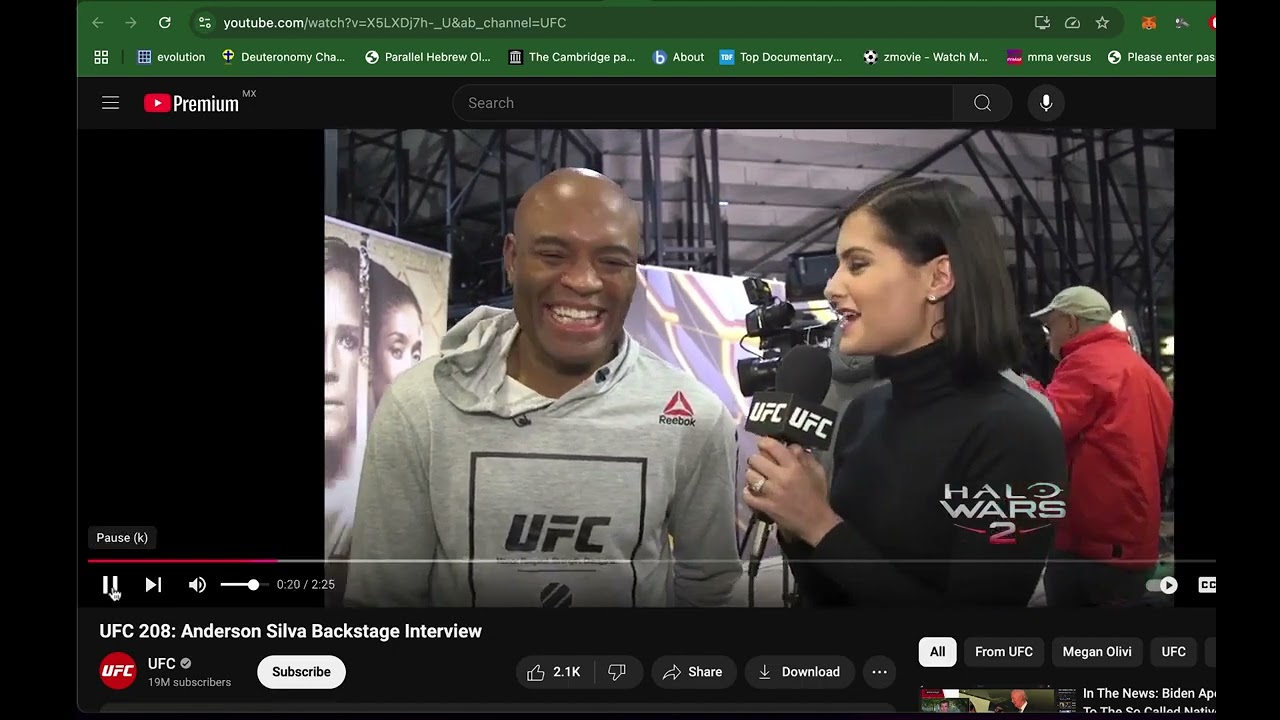Open the speedometer icon in address bar
The height and width of the screenshot is (720, 1280).
coord(1072,23)
